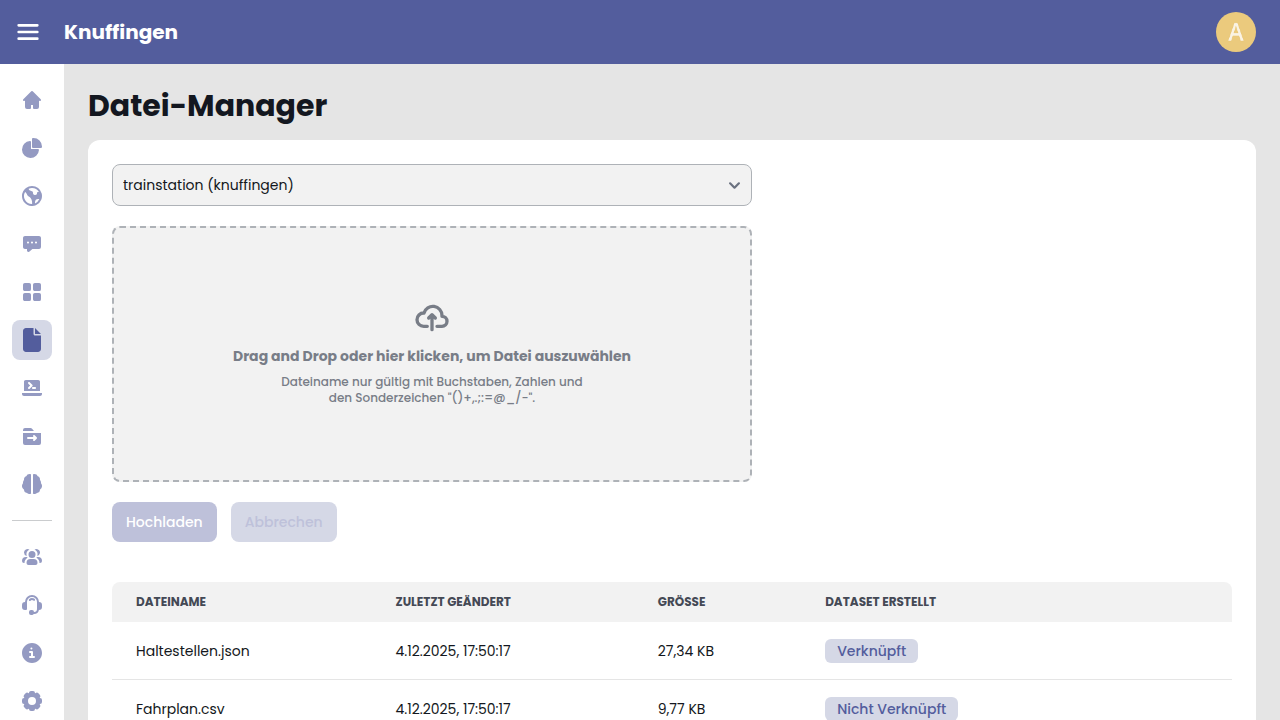This screenshot has width=1280, height=720.
Task: Select the file manager document icon
Action: coord(32,340)
